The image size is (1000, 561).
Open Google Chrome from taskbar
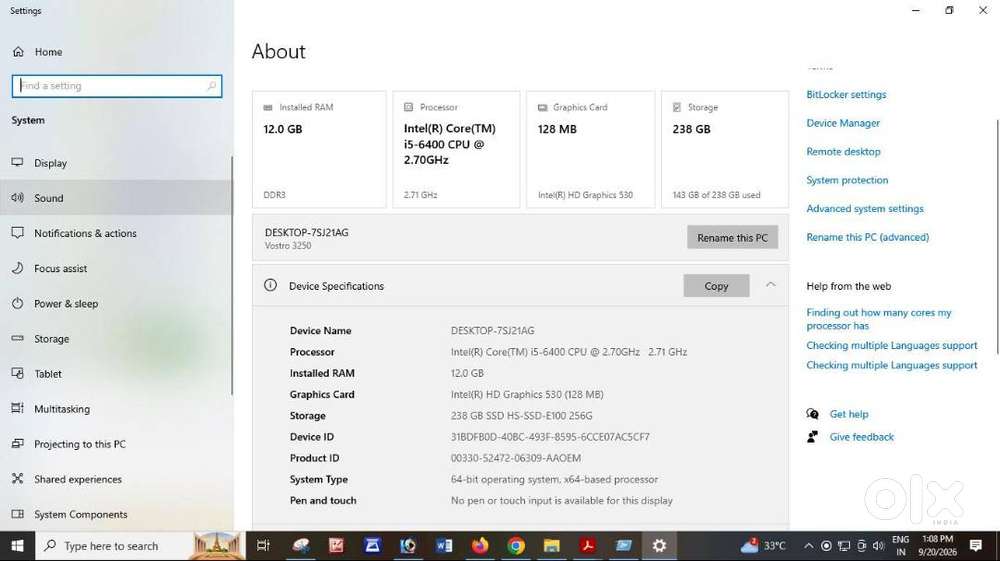point(516,546)
